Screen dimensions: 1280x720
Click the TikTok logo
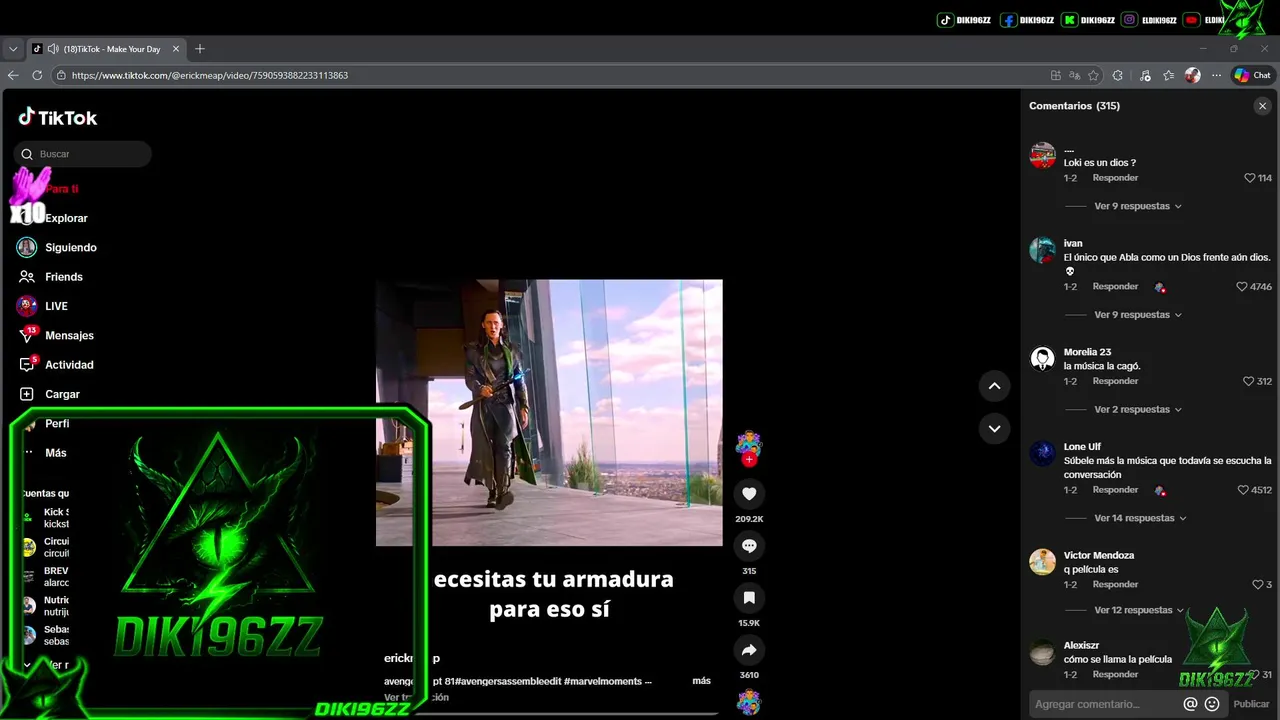coord(57,117)
